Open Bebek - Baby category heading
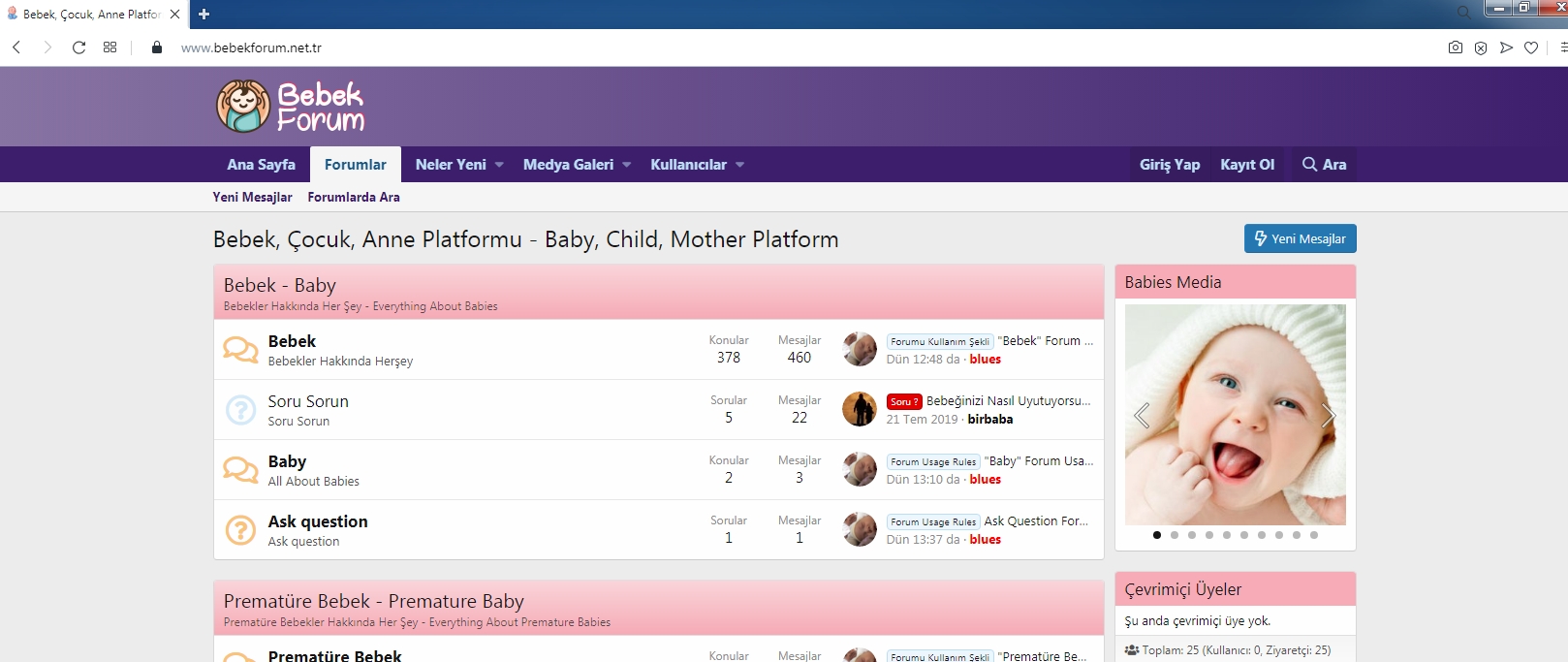 [280, 285]
